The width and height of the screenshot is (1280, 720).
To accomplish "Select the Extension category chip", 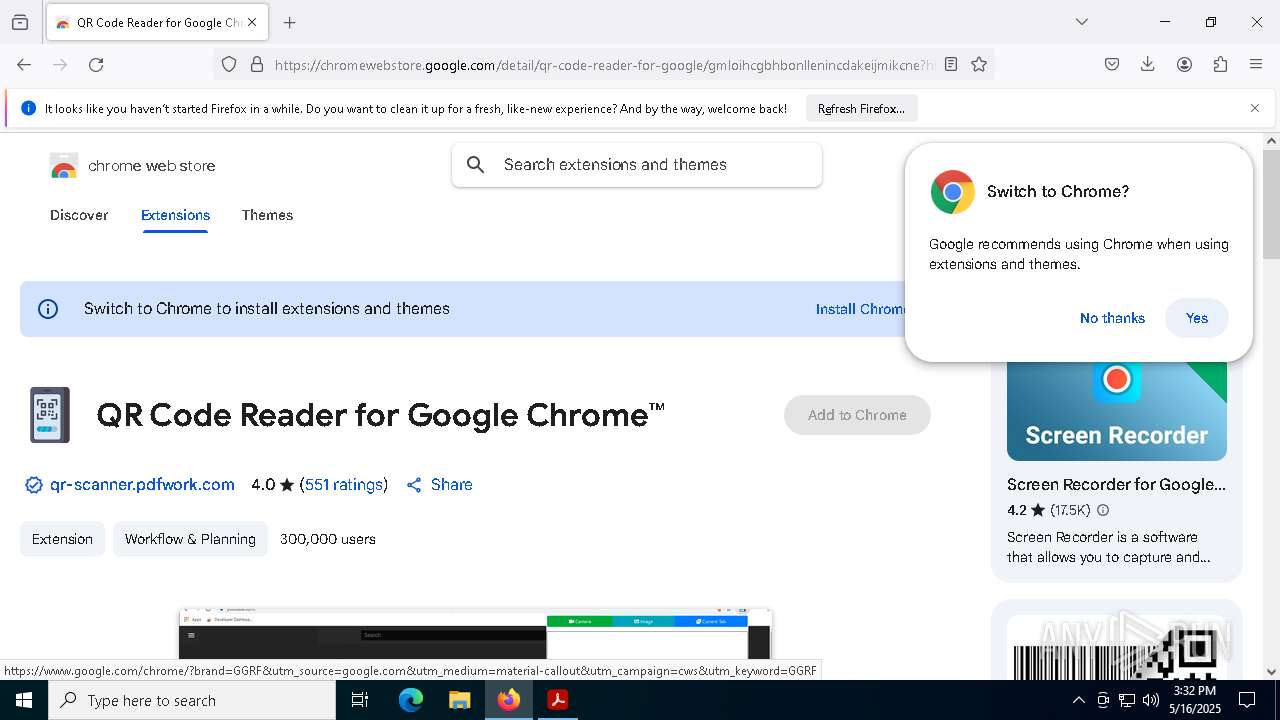I will pyautogui.click(x=62, y=539).
